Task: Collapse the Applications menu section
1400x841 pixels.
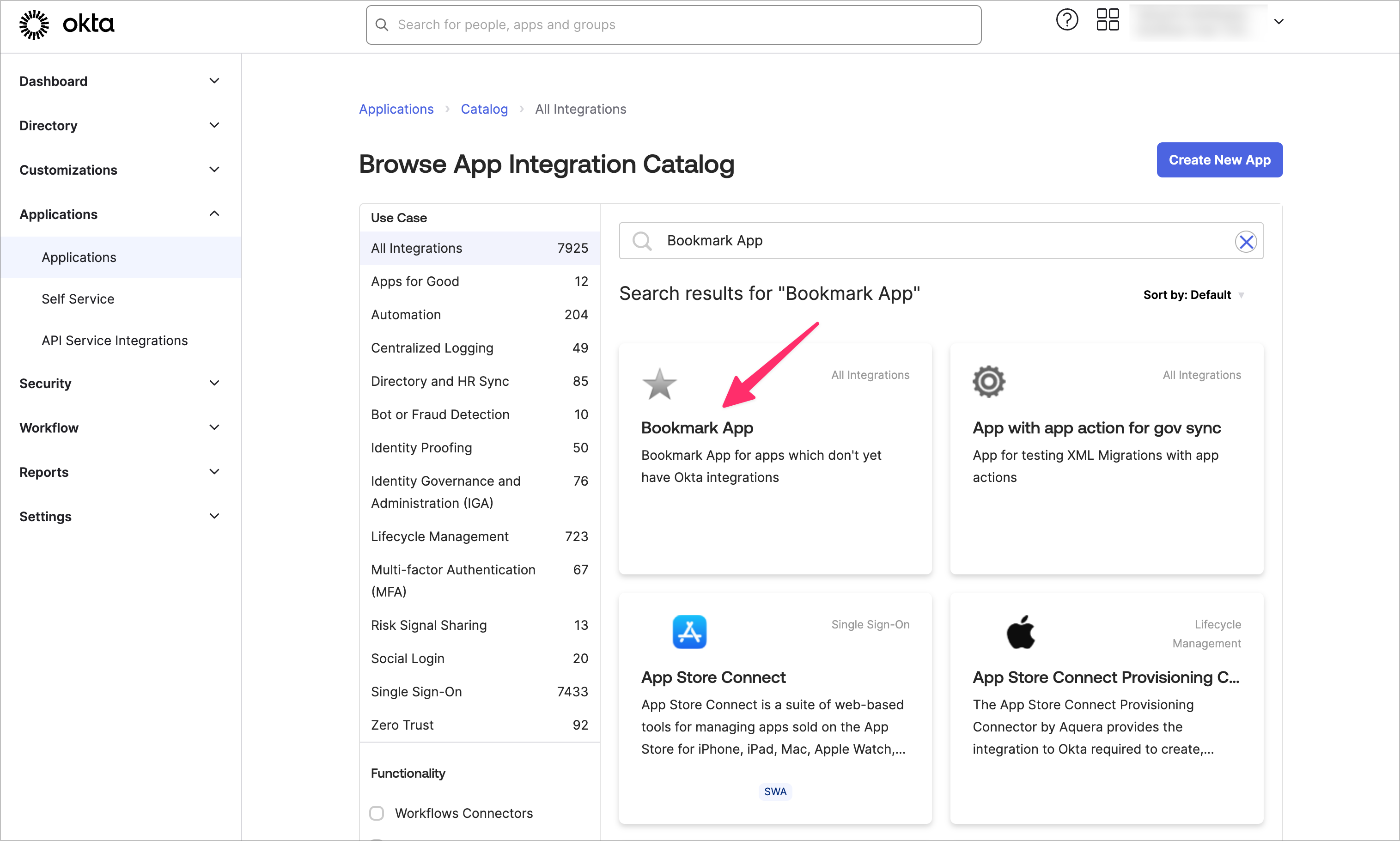Action: pyautogui.click(x=214, y=213)
